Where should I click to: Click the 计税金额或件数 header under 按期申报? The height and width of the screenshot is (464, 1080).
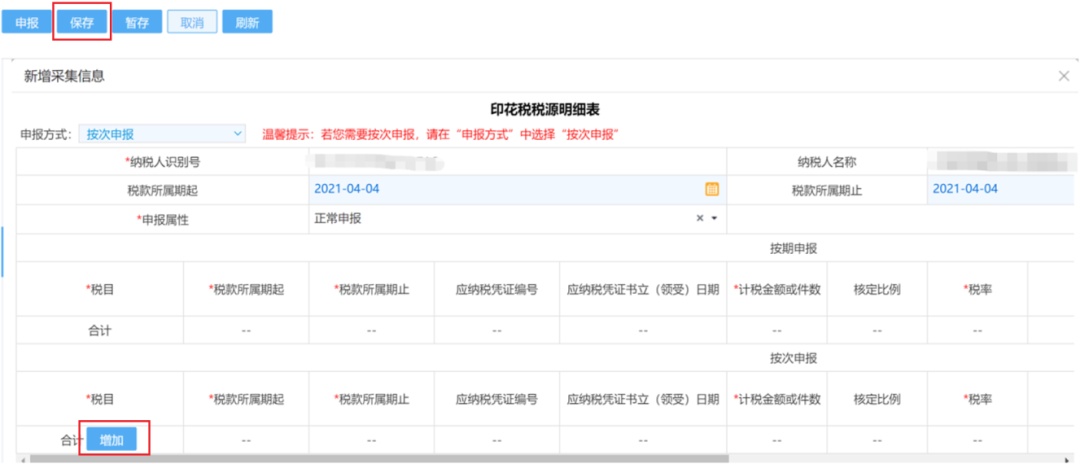tap(777, 289)
